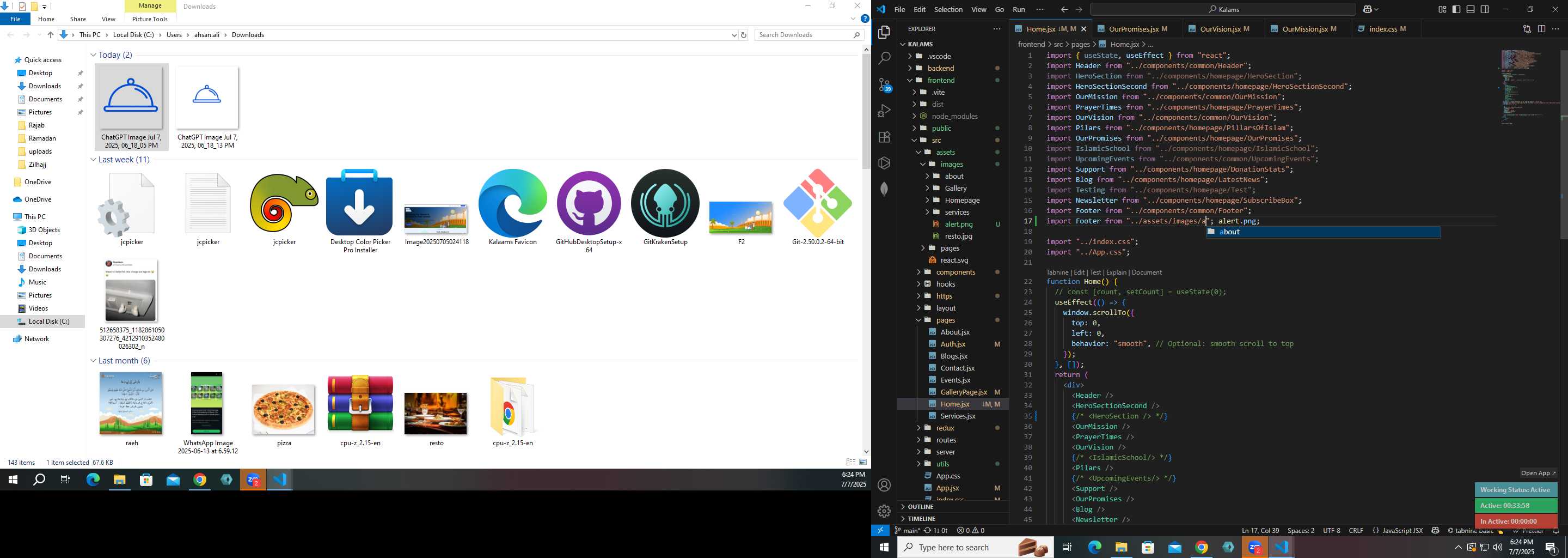1568x558 pixels.
Task: Open Explorer panel Views and More Actions ellipsis
Action: tap(996, 29)
